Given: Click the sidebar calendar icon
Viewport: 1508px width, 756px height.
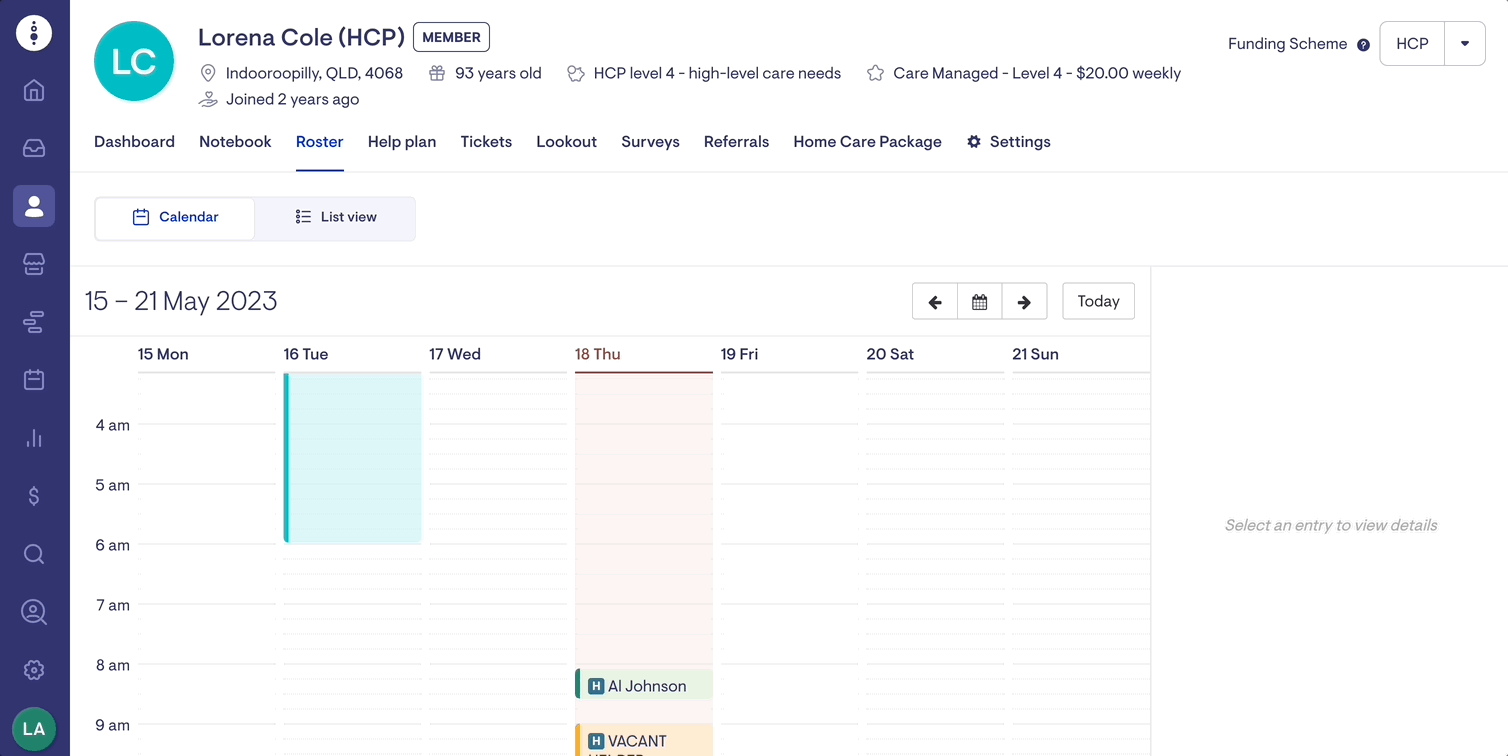Looking at the screenshot, I should [34, 380].
